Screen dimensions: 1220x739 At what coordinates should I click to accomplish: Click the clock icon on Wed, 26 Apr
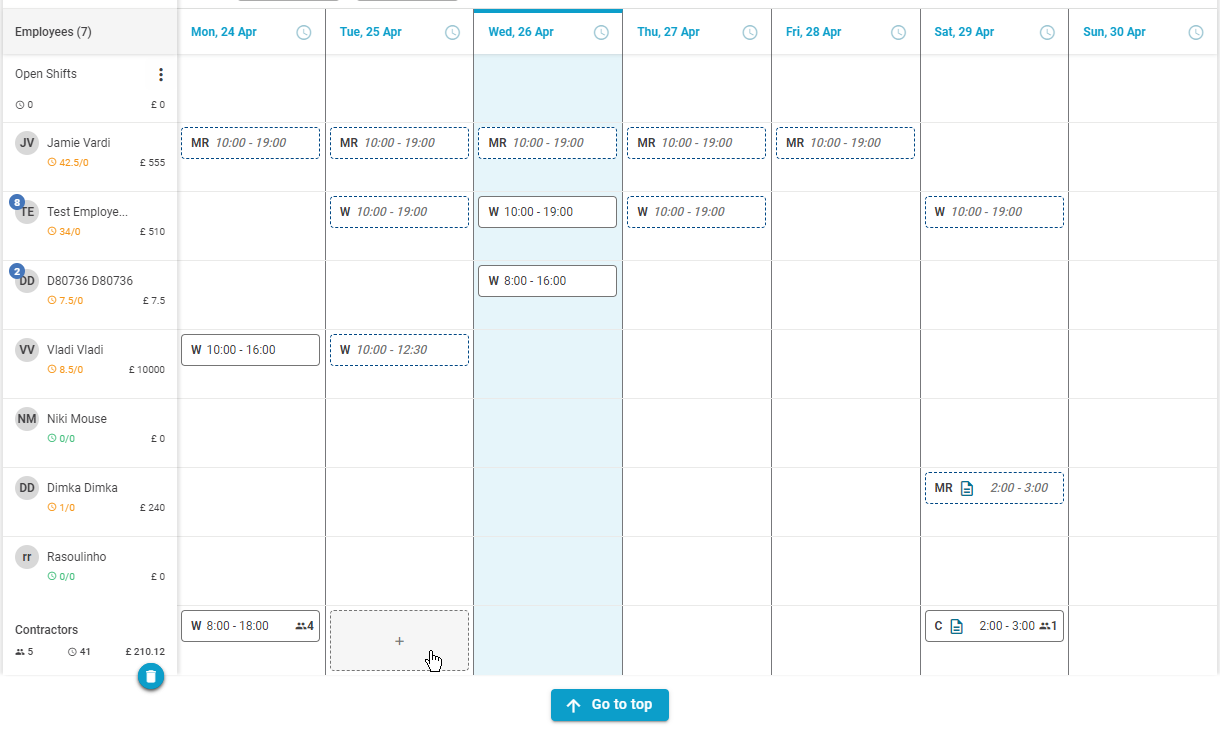[601, 32]
